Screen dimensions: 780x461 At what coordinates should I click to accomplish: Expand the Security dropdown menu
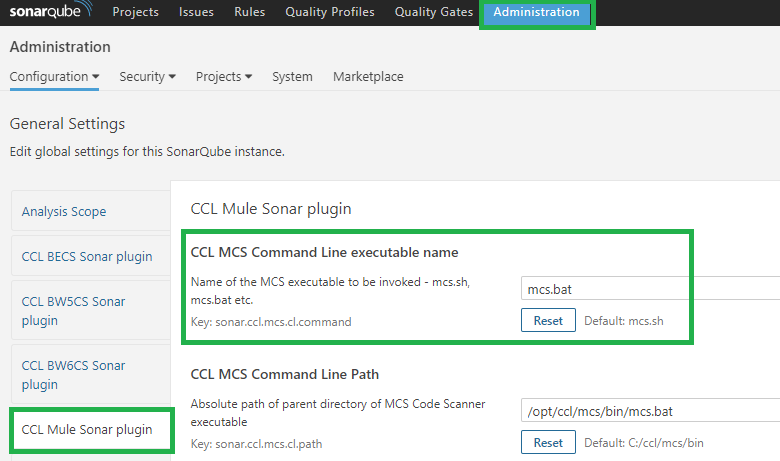pos(147,77)
